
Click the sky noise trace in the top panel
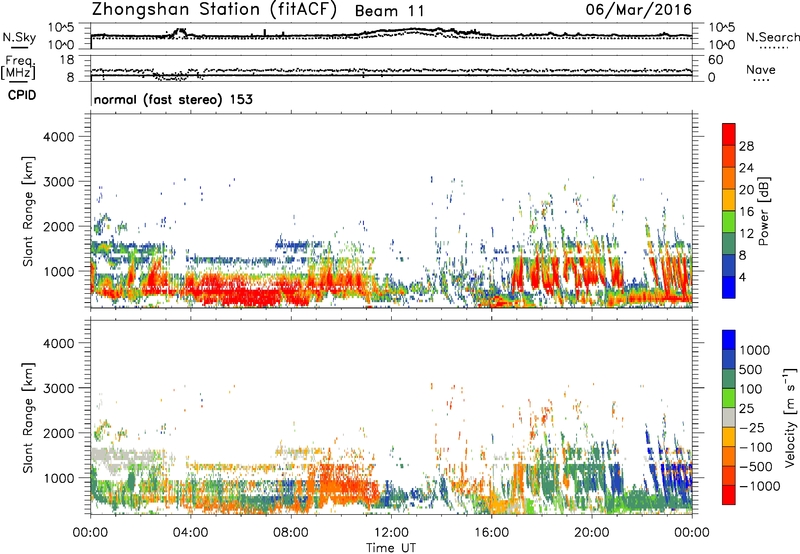tap(391, 34)
